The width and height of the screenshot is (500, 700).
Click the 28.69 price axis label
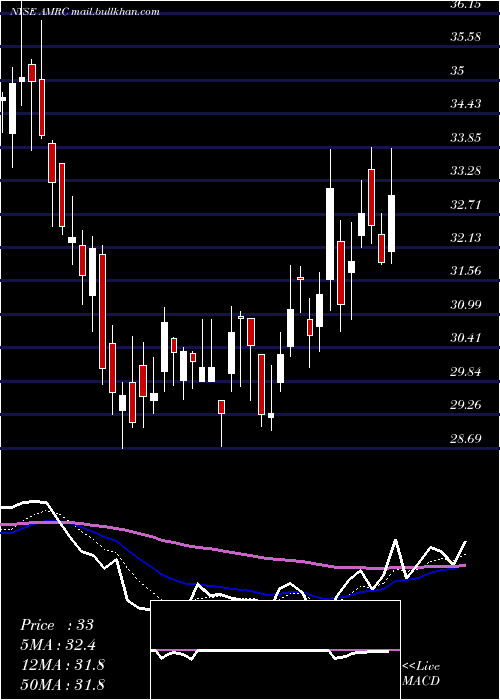coord(465,439)
